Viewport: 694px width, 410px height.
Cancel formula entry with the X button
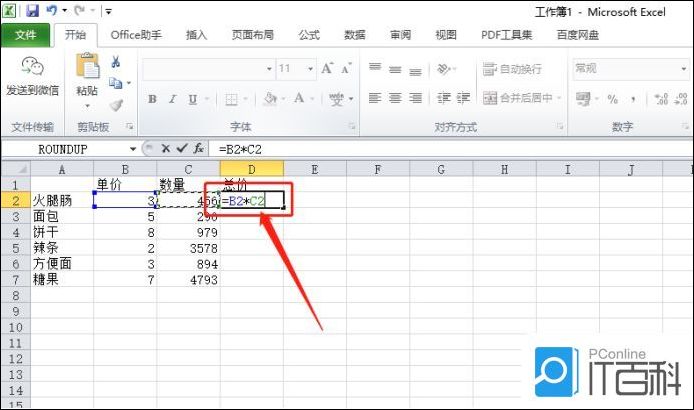166,149
